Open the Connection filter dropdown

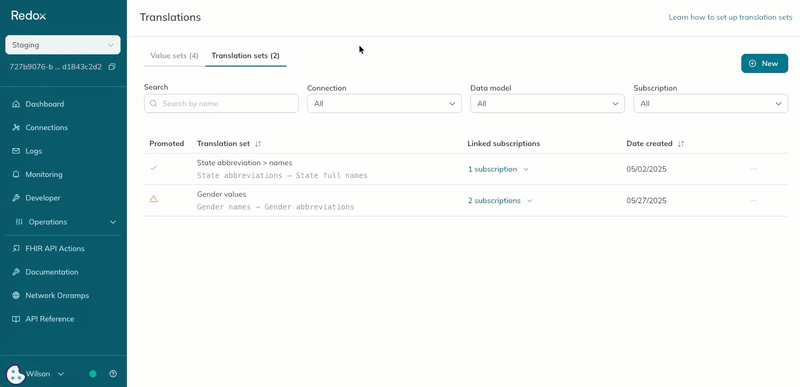tap(384, 104)
